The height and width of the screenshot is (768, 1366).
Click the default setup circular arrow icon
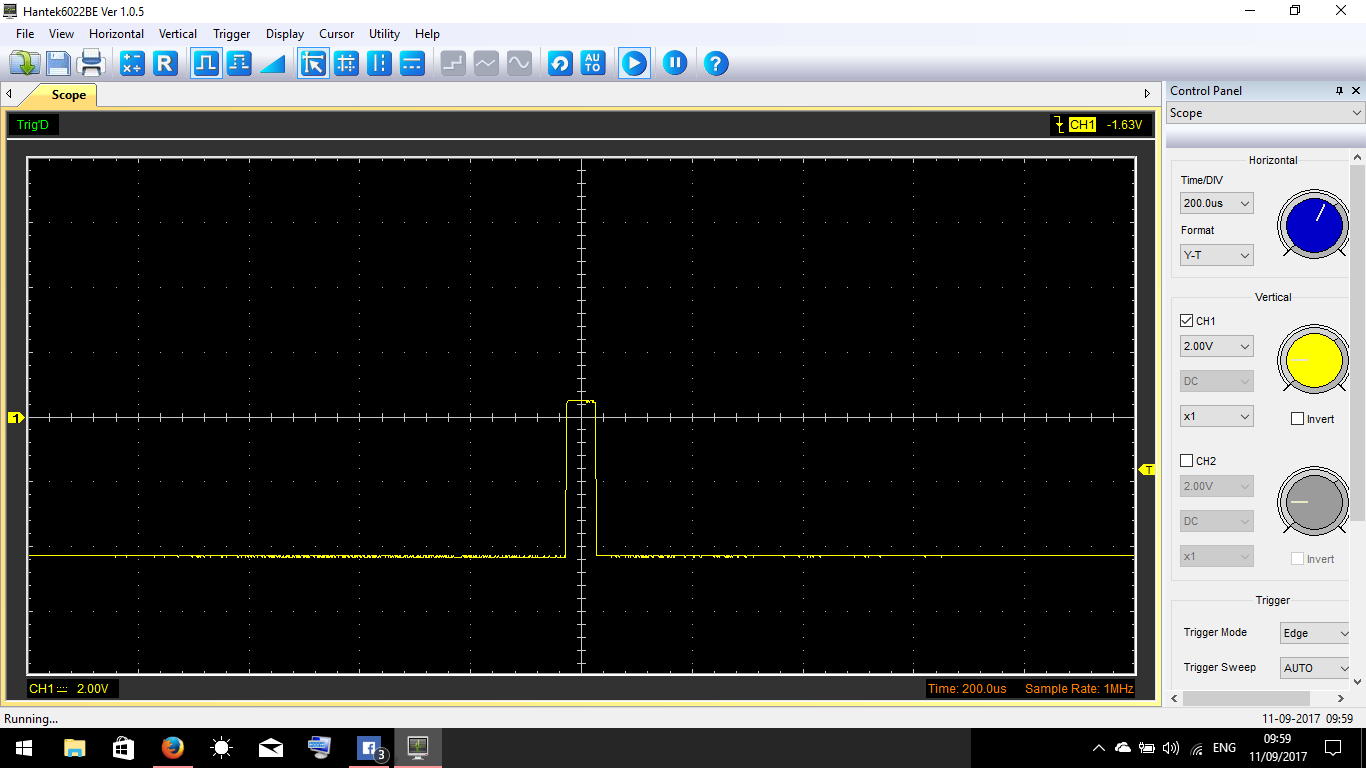click(560, 64)
